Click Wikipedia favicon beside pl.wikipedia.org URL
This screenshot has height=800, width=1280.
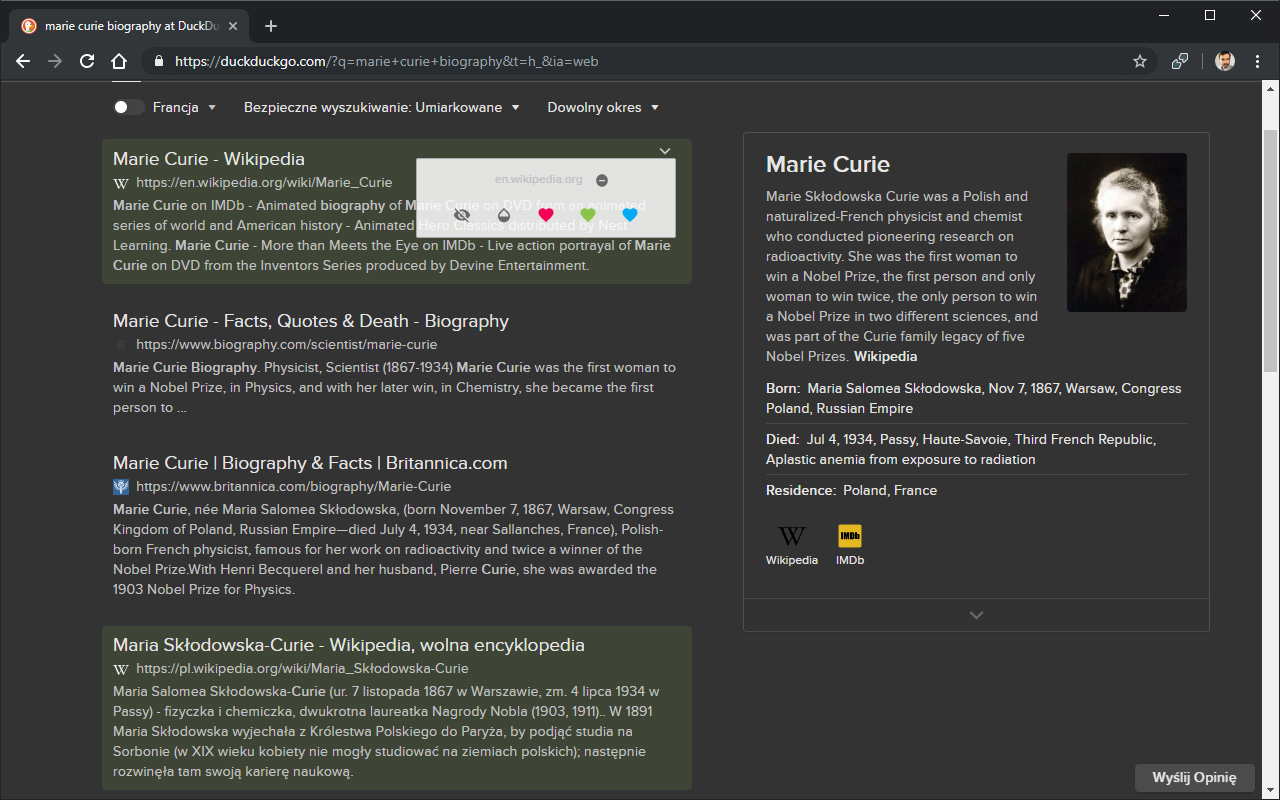pos(121,669)
